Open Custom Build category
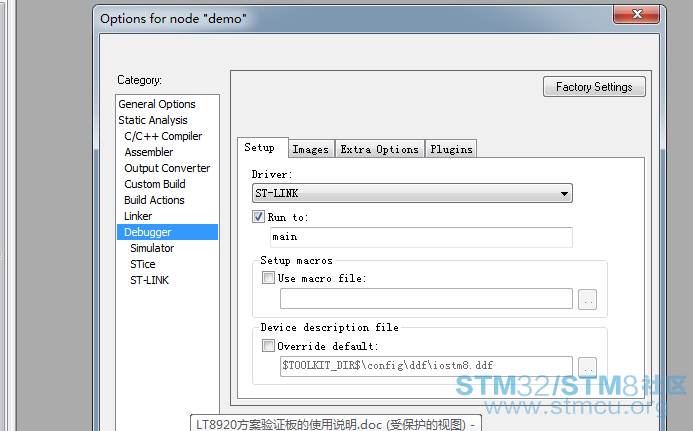The image size is (693, 431). pos(155,184)
